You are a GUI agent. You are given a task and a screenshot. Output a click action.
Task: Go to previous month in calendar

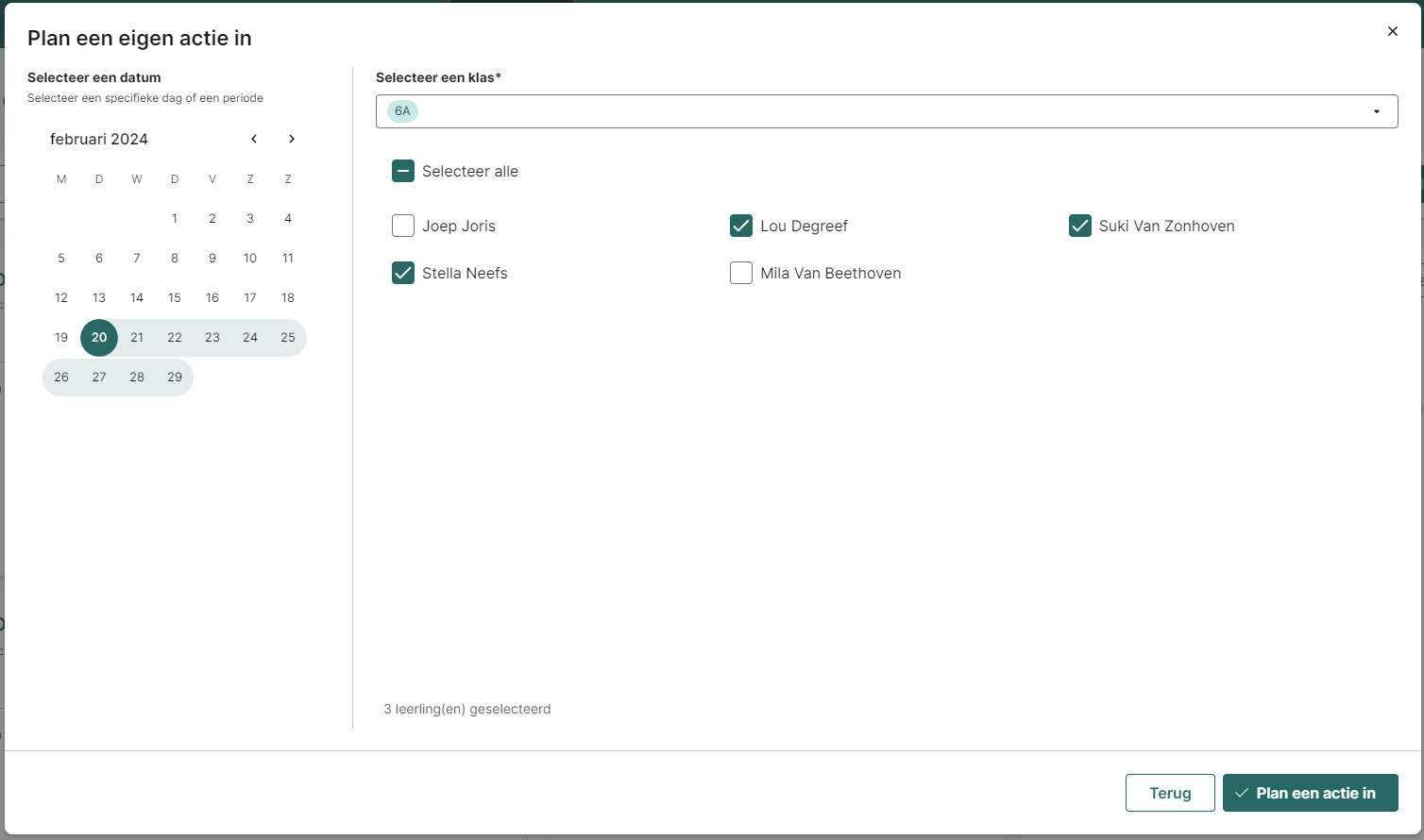click(254, 139)
